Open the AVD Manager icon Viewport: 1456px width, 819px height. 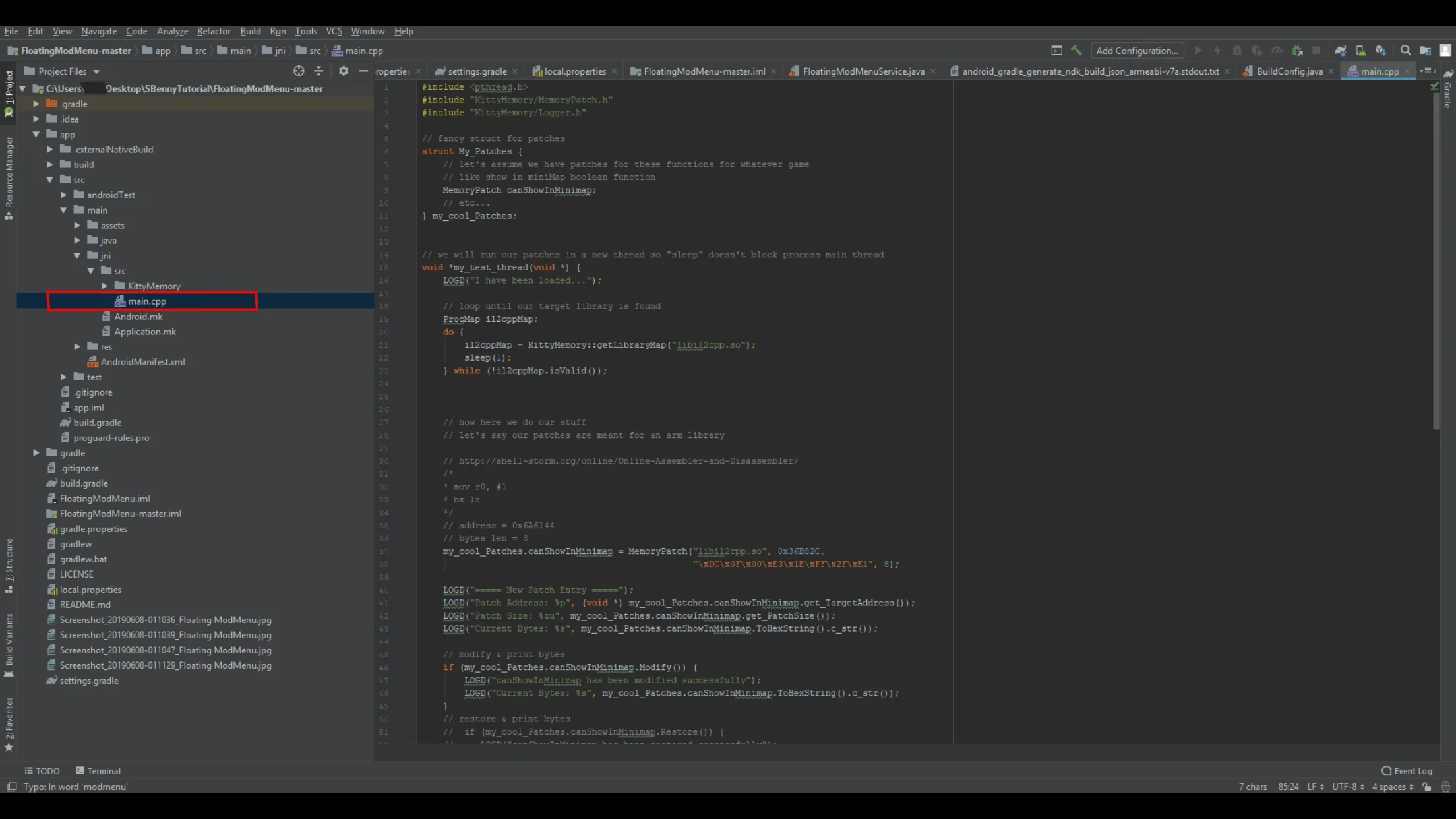pos(1360,51)
